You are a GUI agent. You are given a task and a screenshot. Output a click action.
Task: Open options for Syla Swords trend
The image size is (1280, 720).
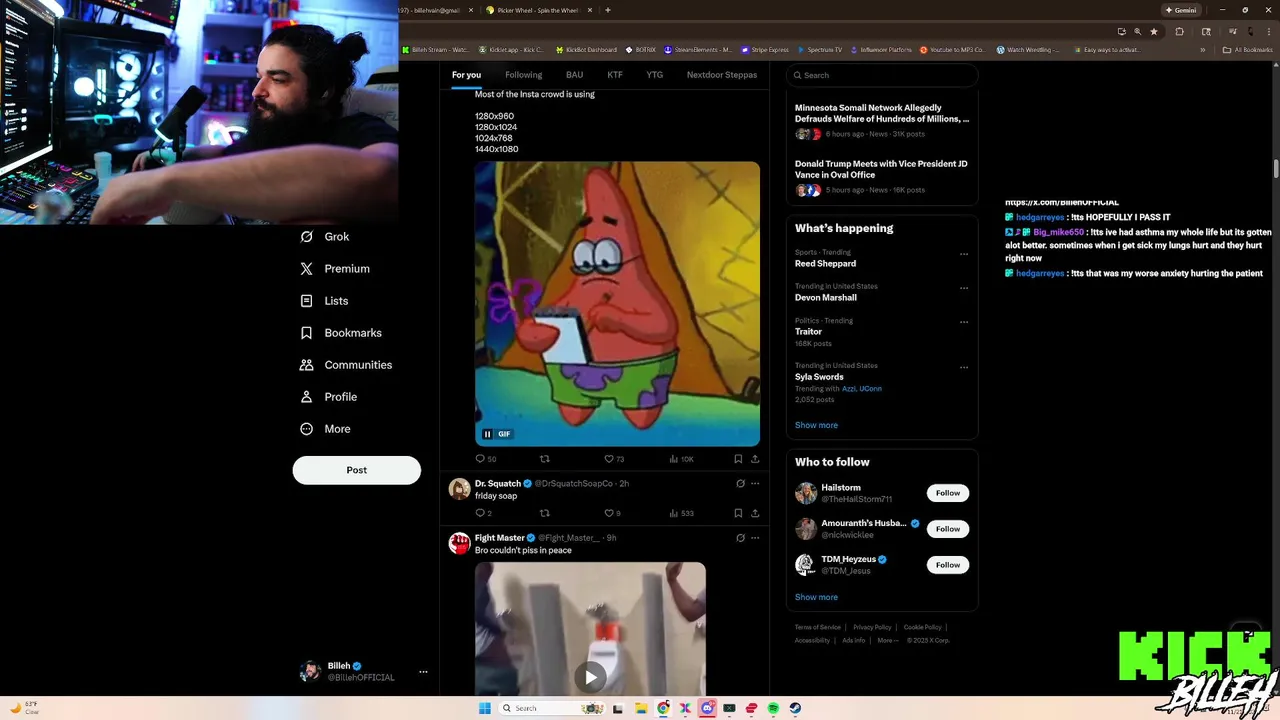[x=964, y=367]
